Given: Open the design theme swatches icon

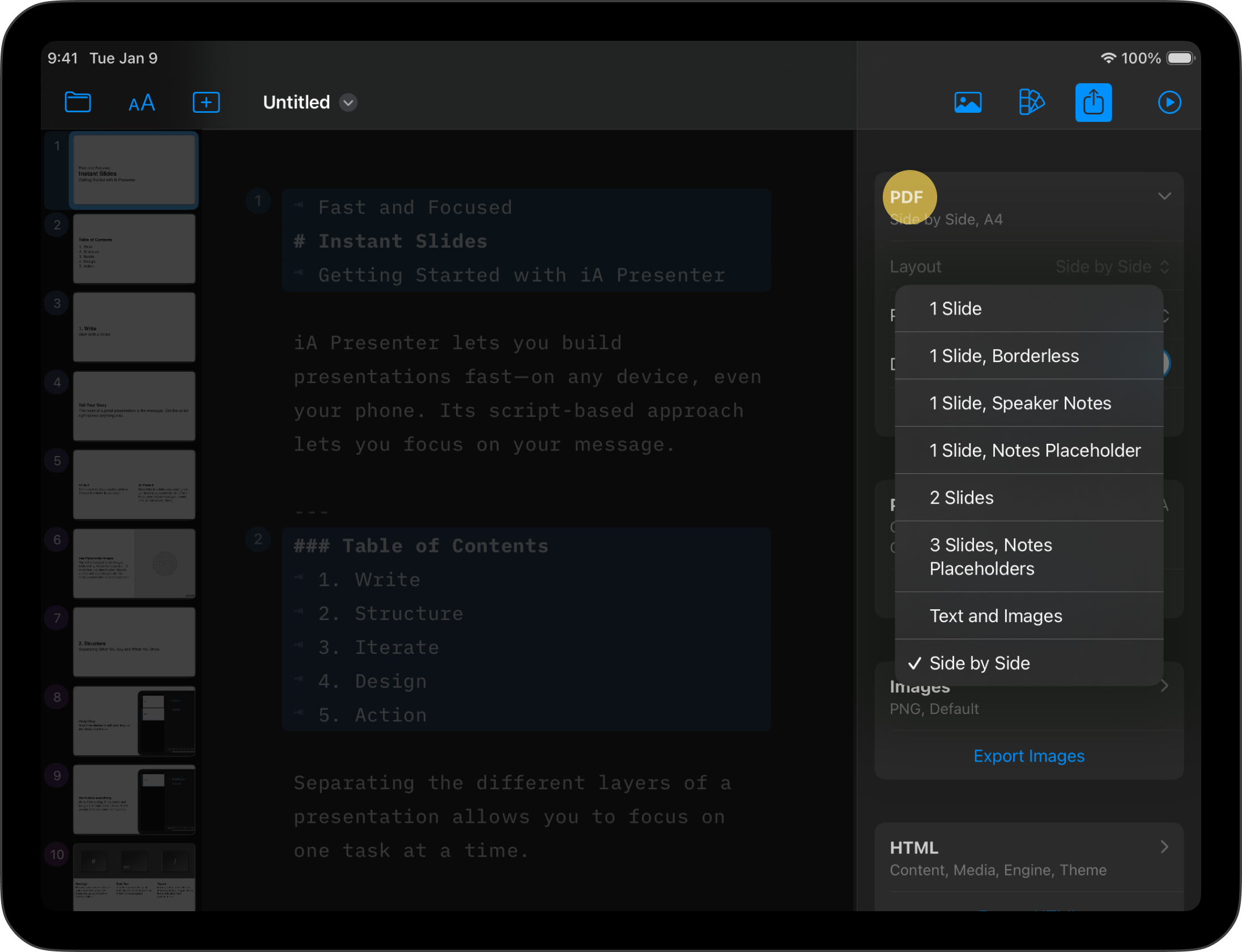Looking at the screenshot, I should point(1031,103).
